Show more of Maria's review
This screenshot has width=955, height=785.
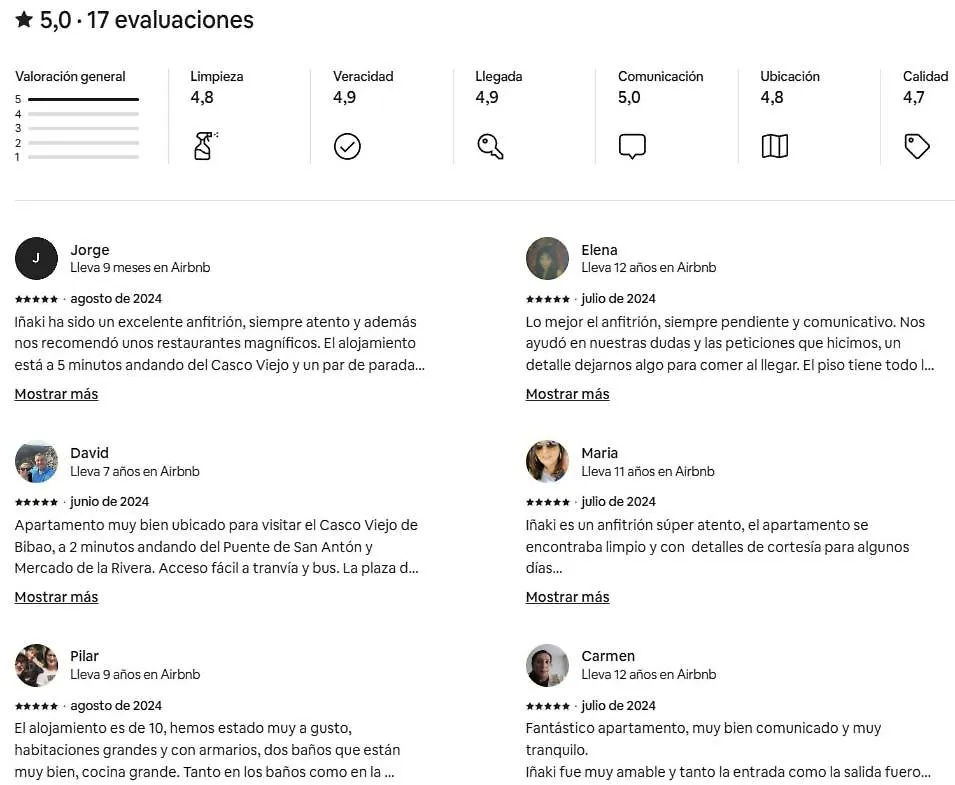point(567,597)
